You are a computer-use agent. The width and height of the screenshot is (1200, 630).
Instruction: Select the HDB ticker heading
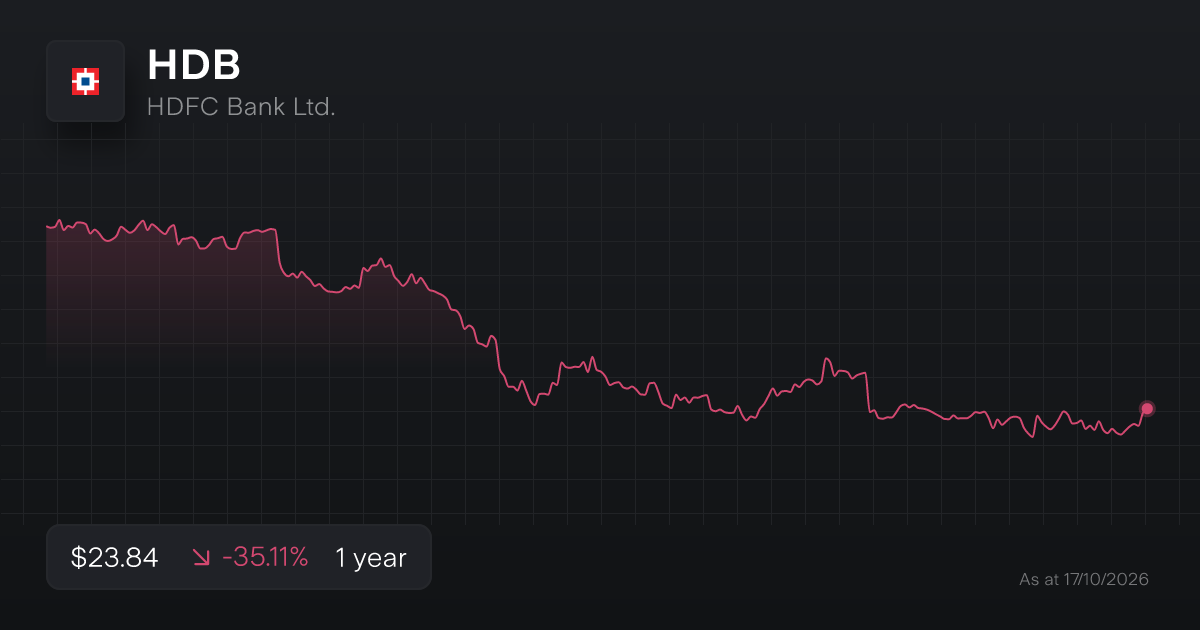tap(194, 66)
